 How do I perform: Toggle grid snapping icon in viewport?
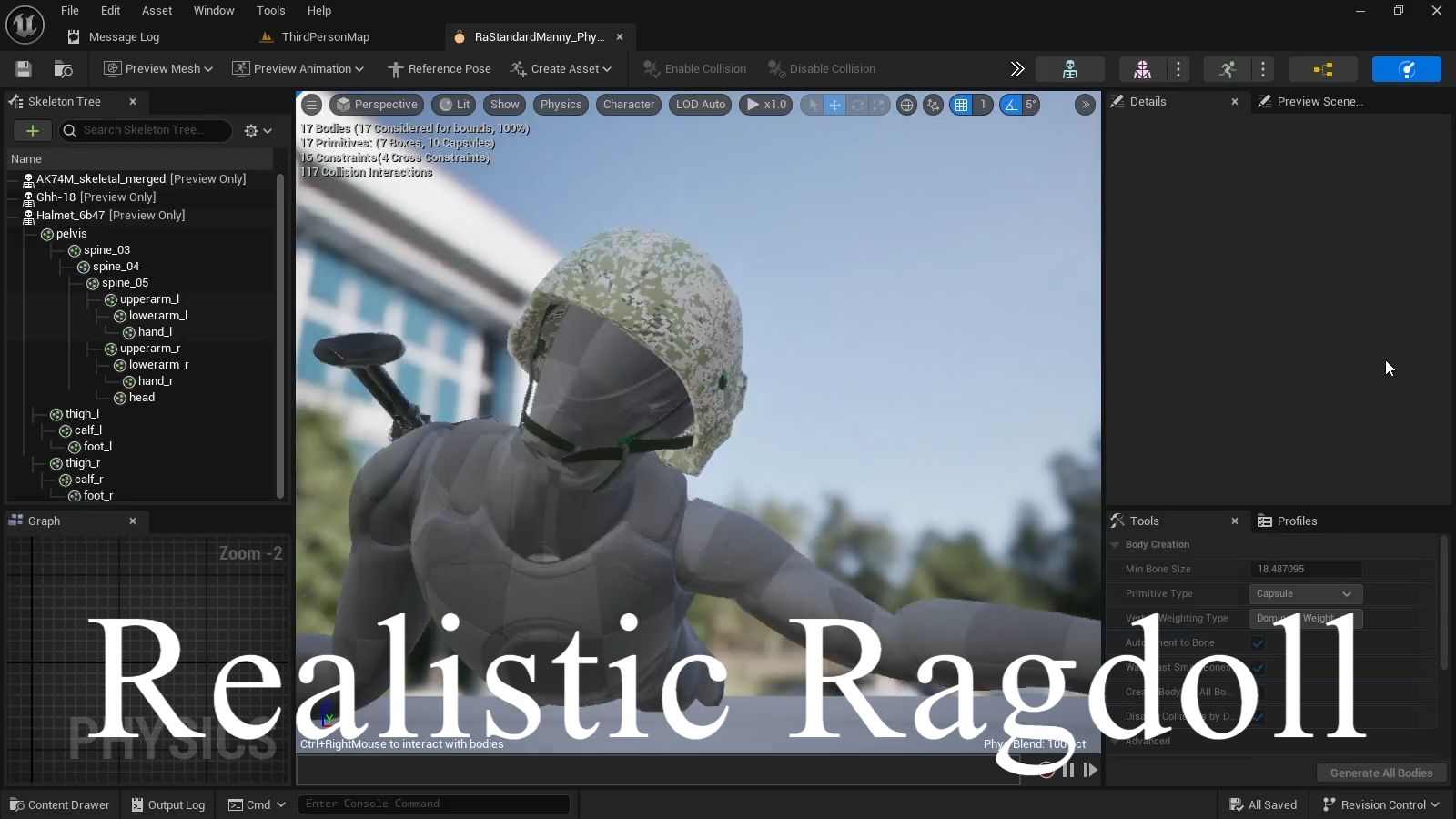(x=961, y=105)
